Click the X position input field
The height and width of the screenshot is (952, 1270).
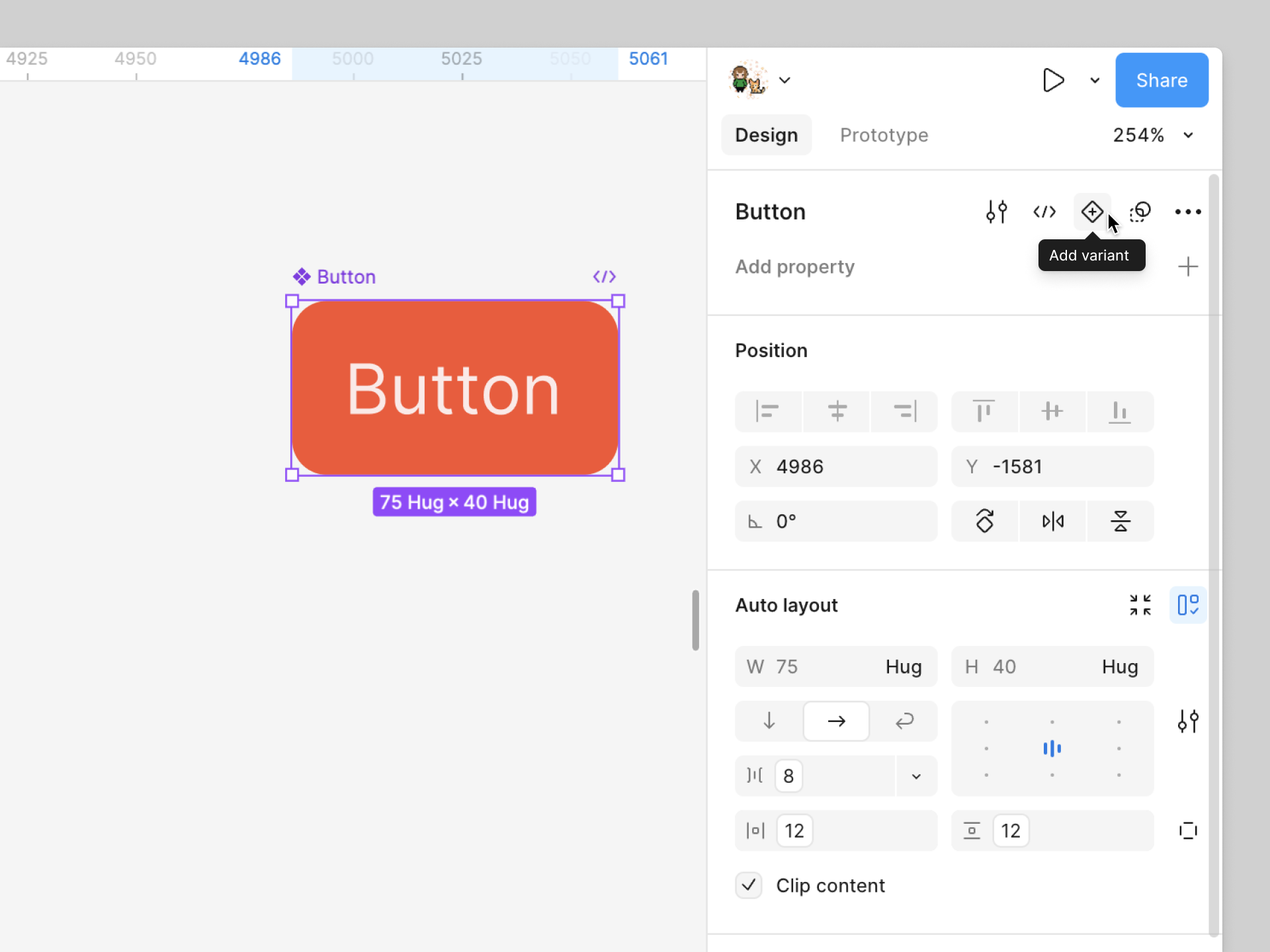(x=836, y=467)
